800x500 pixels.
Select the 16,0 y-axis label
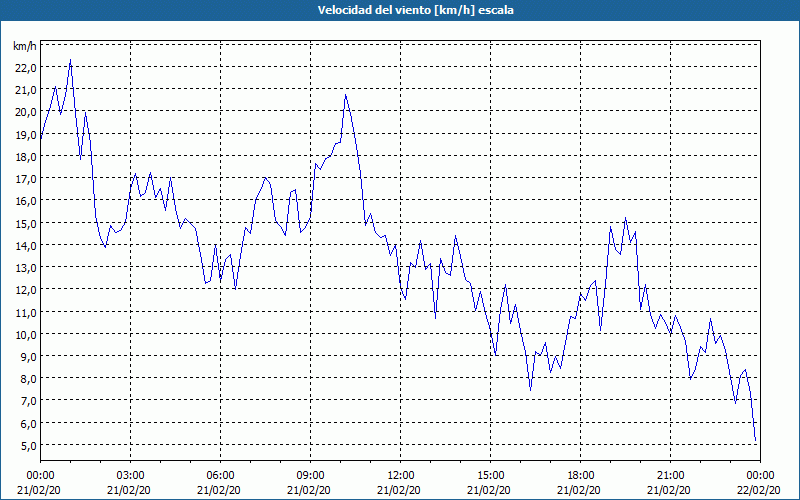coord(27,201)
